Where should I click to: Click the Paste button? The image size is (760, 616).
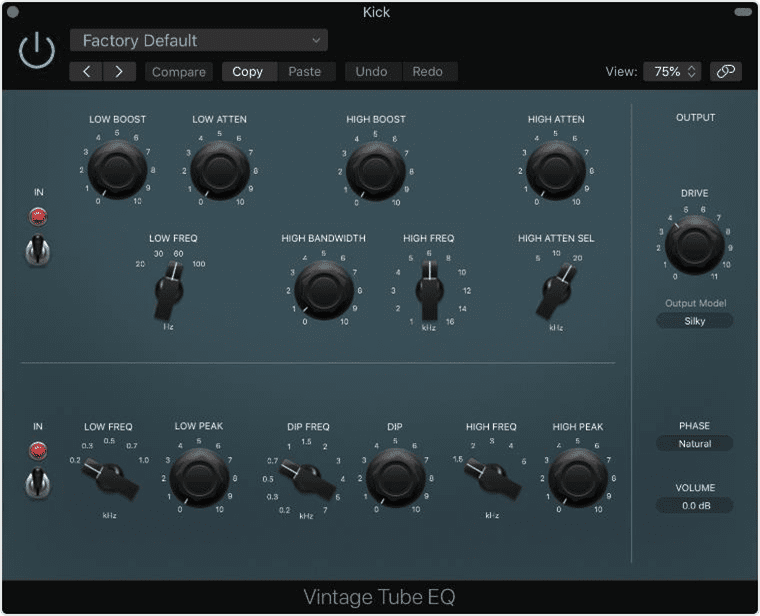(305, 72)
